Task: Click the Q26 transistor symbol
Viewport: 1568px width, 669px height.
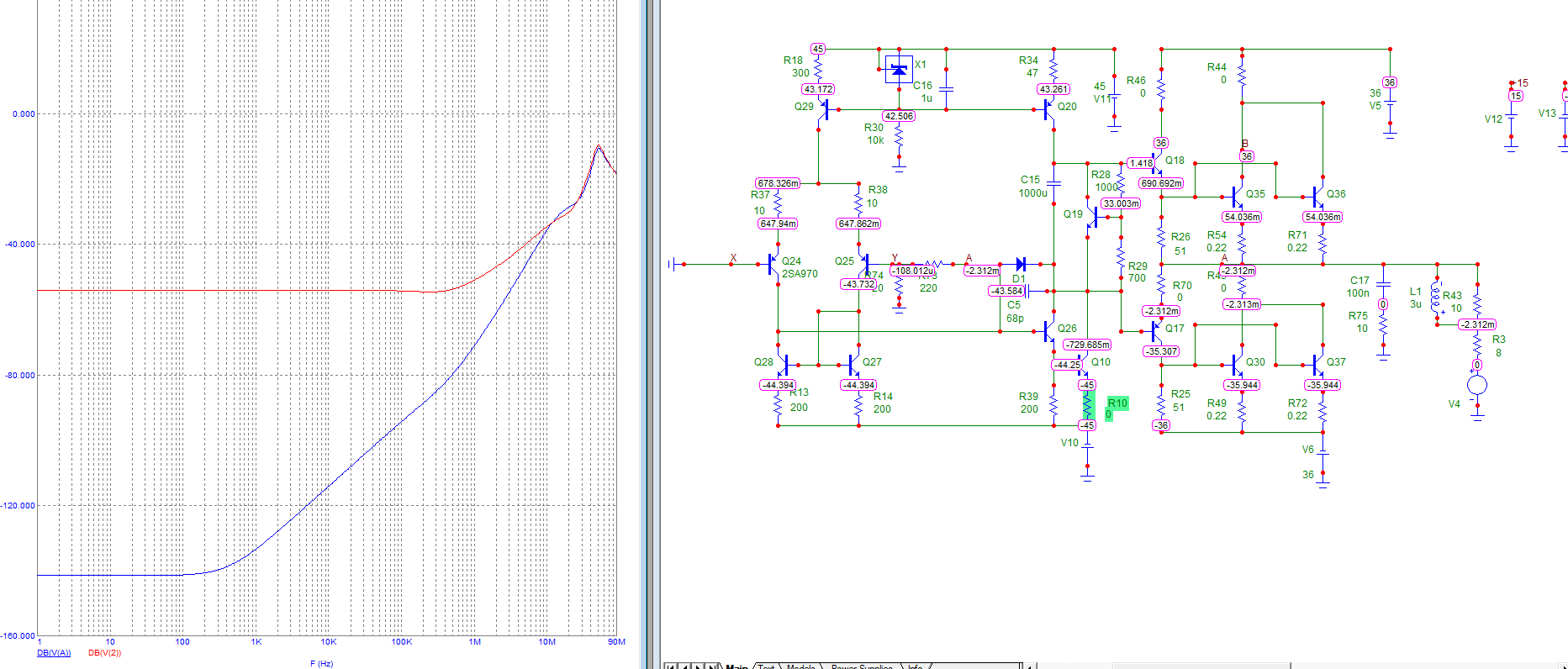Action: coord(1049,332)
